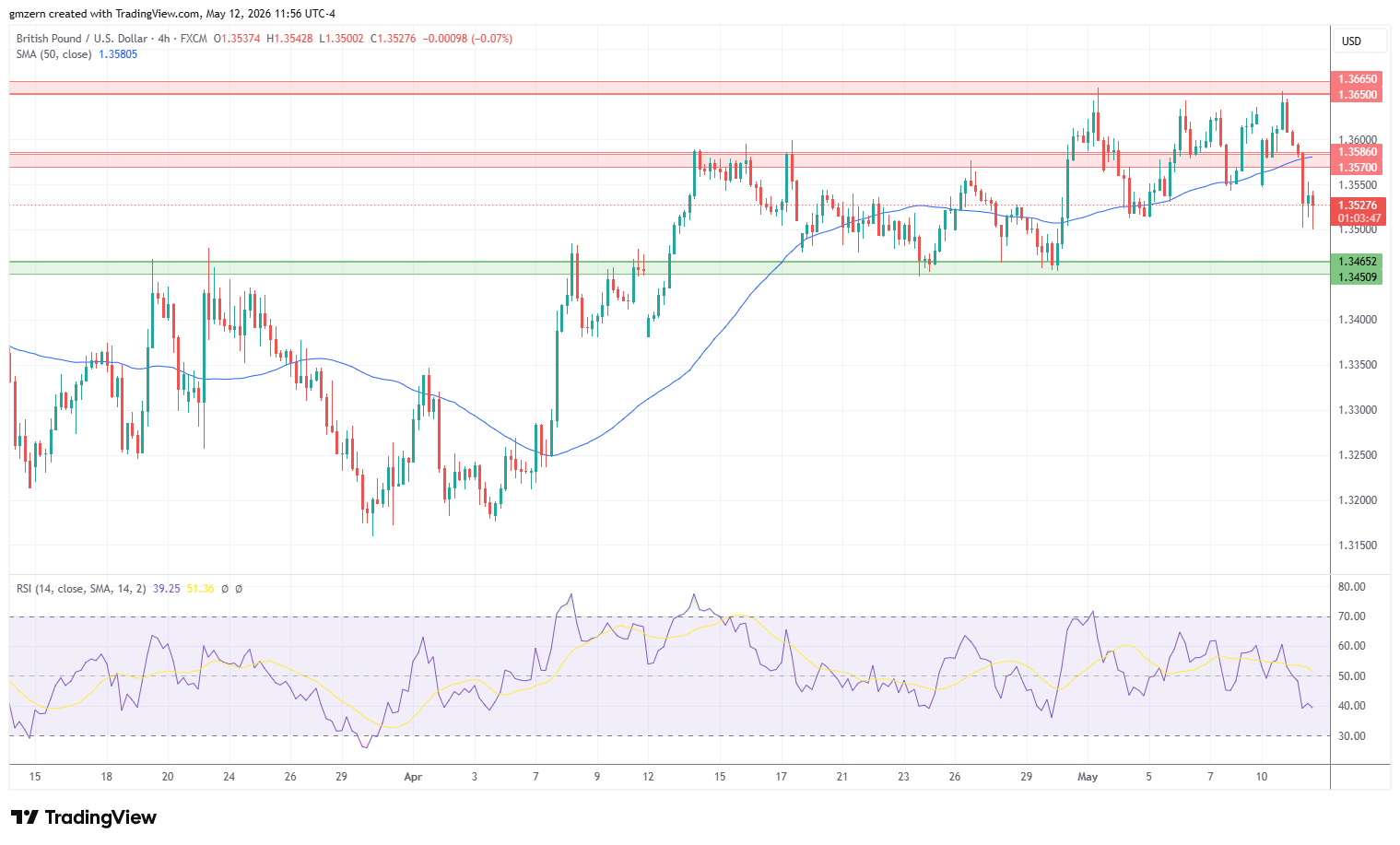1400x845 pixels.
Task: Click the current price label 1.35276
Action: (1359, 205)
